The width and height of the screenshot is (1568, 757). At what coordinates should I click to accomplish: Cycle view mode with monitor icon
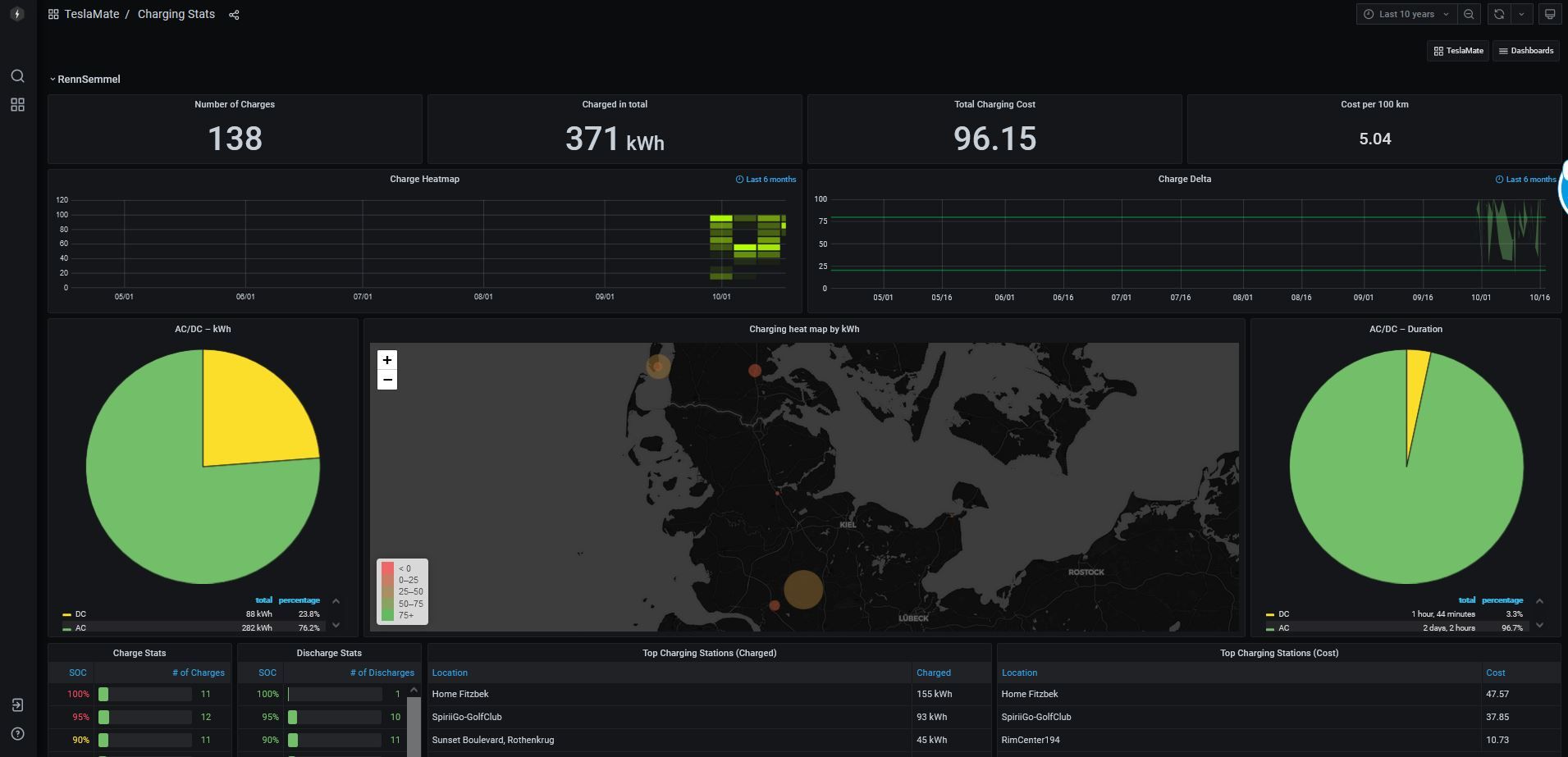click(1550, 14)
